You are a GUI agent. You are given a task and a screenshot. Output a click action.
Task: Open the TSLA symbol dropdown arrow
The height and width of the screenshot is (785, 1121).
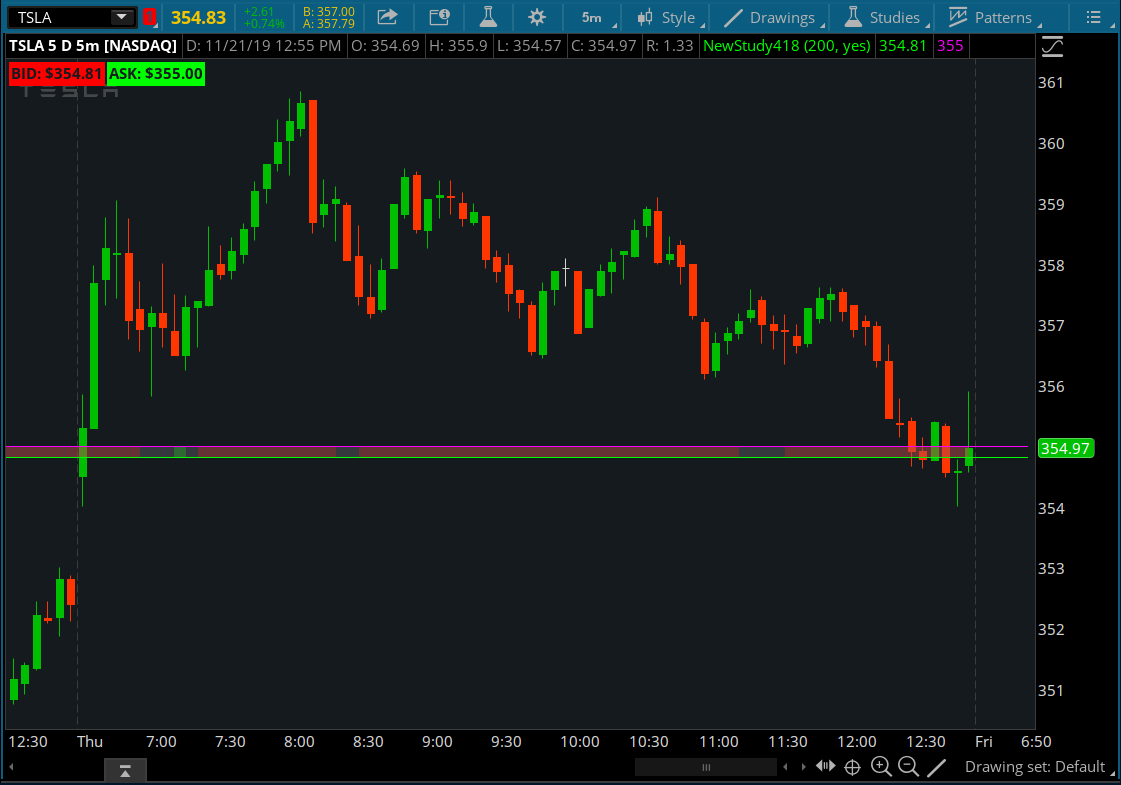(x=121, y=17)
